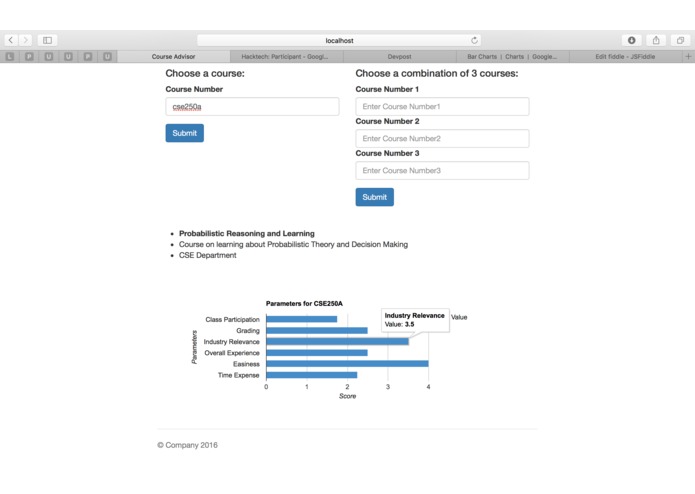Select the Industry Relevance bar
The image size is (695, 494).
point(337,342)
